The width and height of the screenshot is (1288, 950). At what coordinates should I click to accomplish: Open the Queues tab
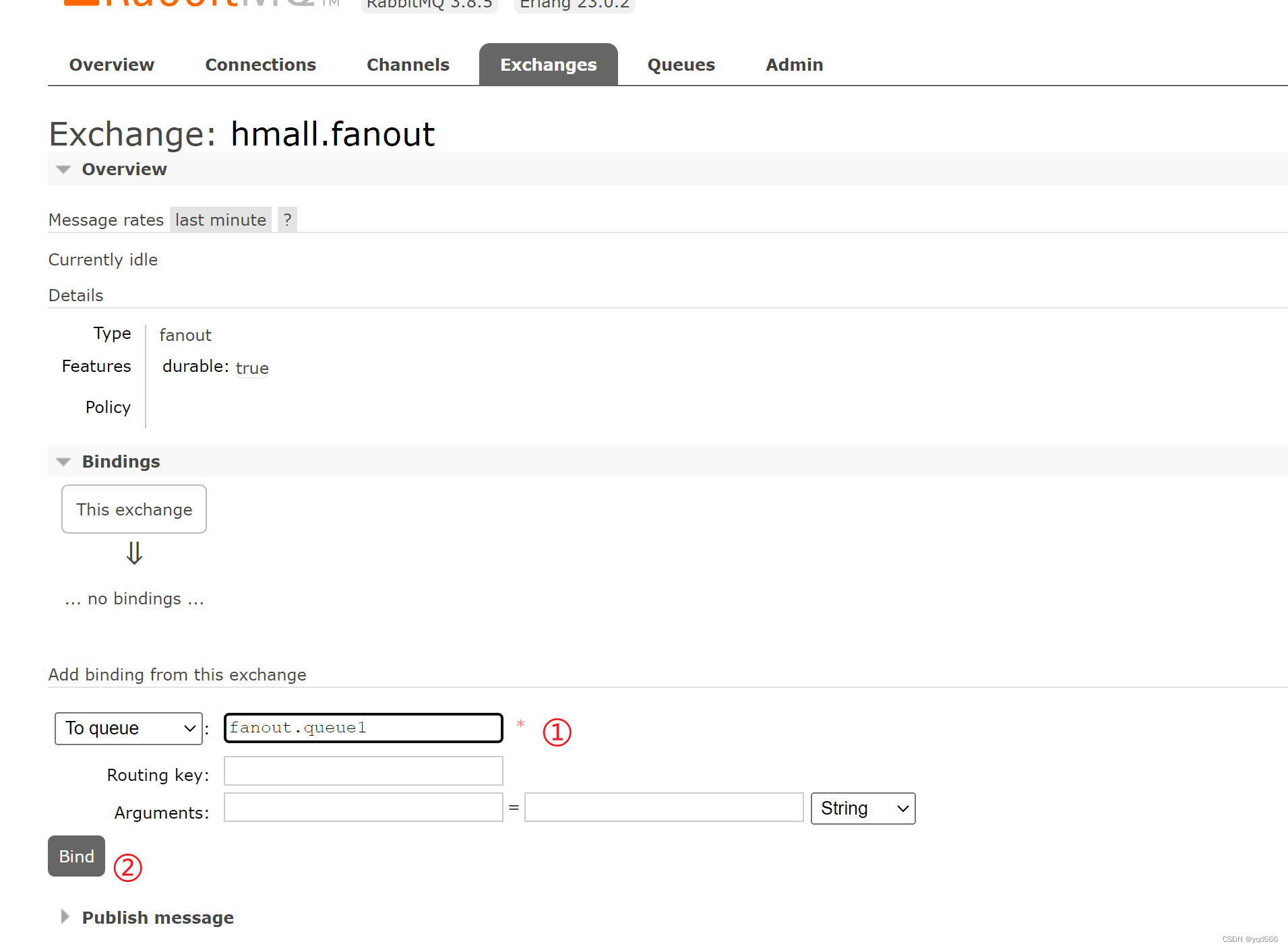pyautogui.click(x=681, y=65)
